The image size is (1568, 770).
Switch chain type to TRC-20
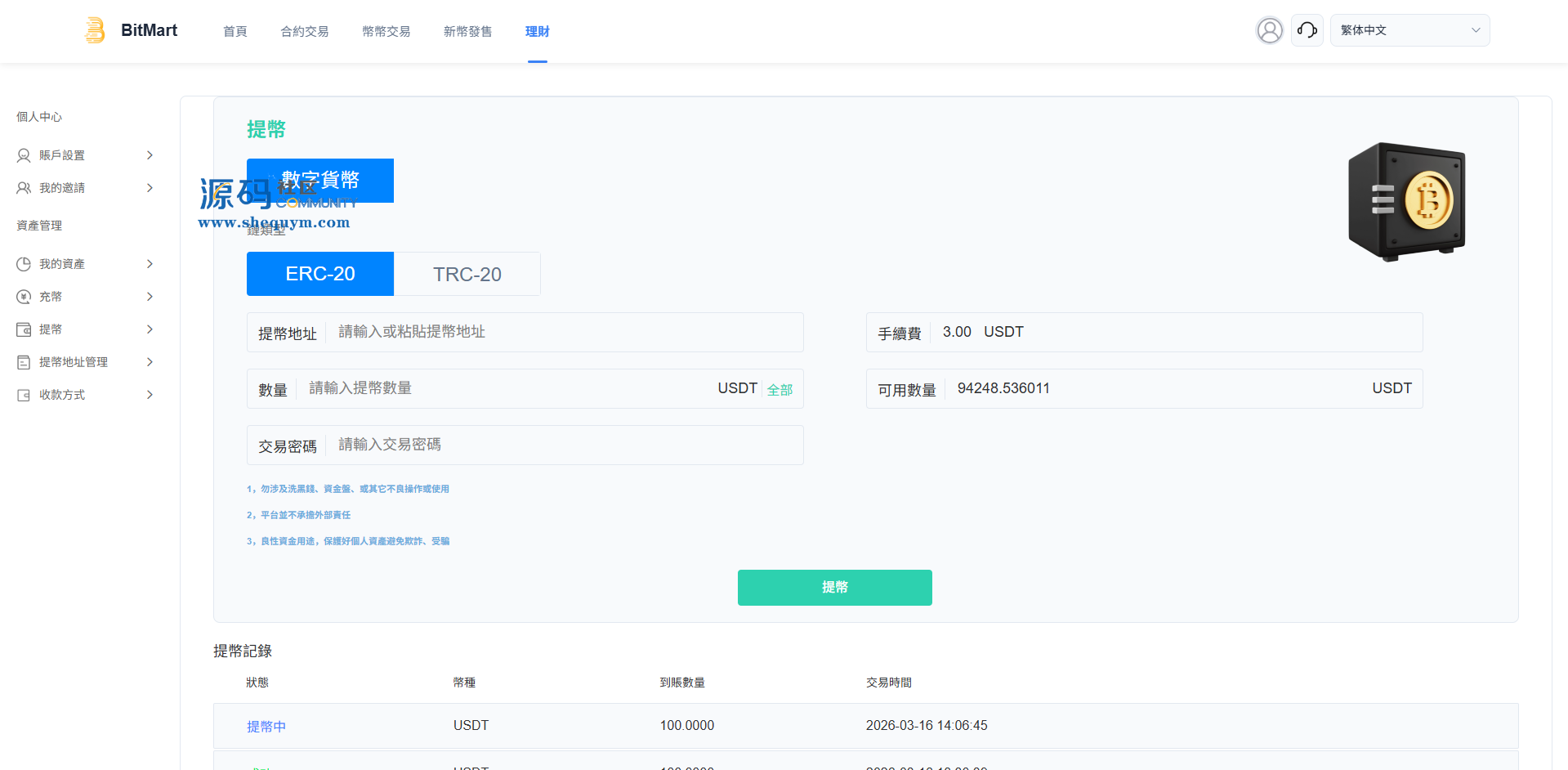coord(467,274)
